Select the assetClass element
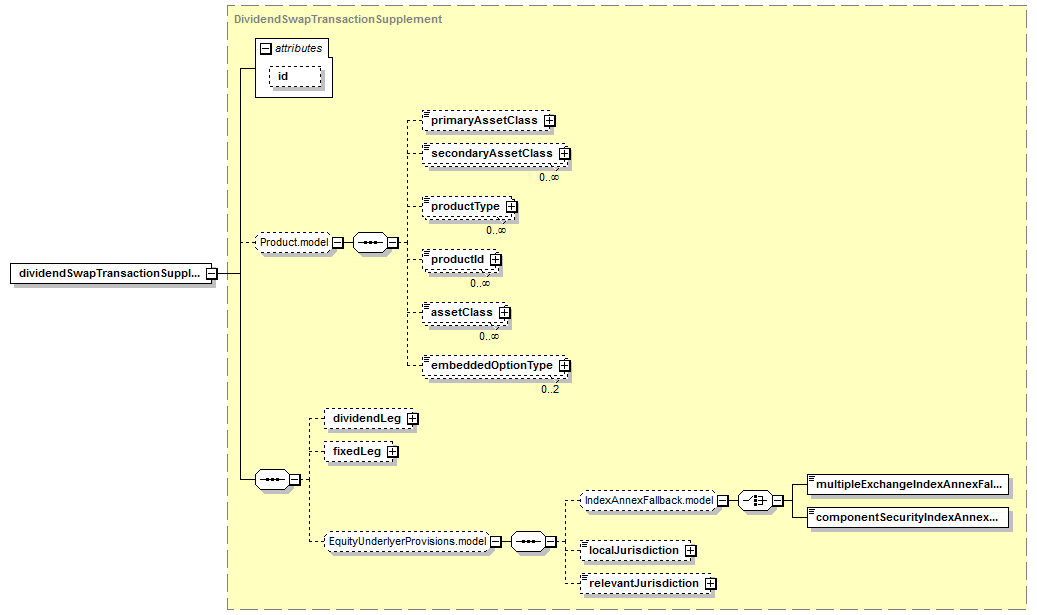The width and height of the screenshot is (1037, 615). 464,313
